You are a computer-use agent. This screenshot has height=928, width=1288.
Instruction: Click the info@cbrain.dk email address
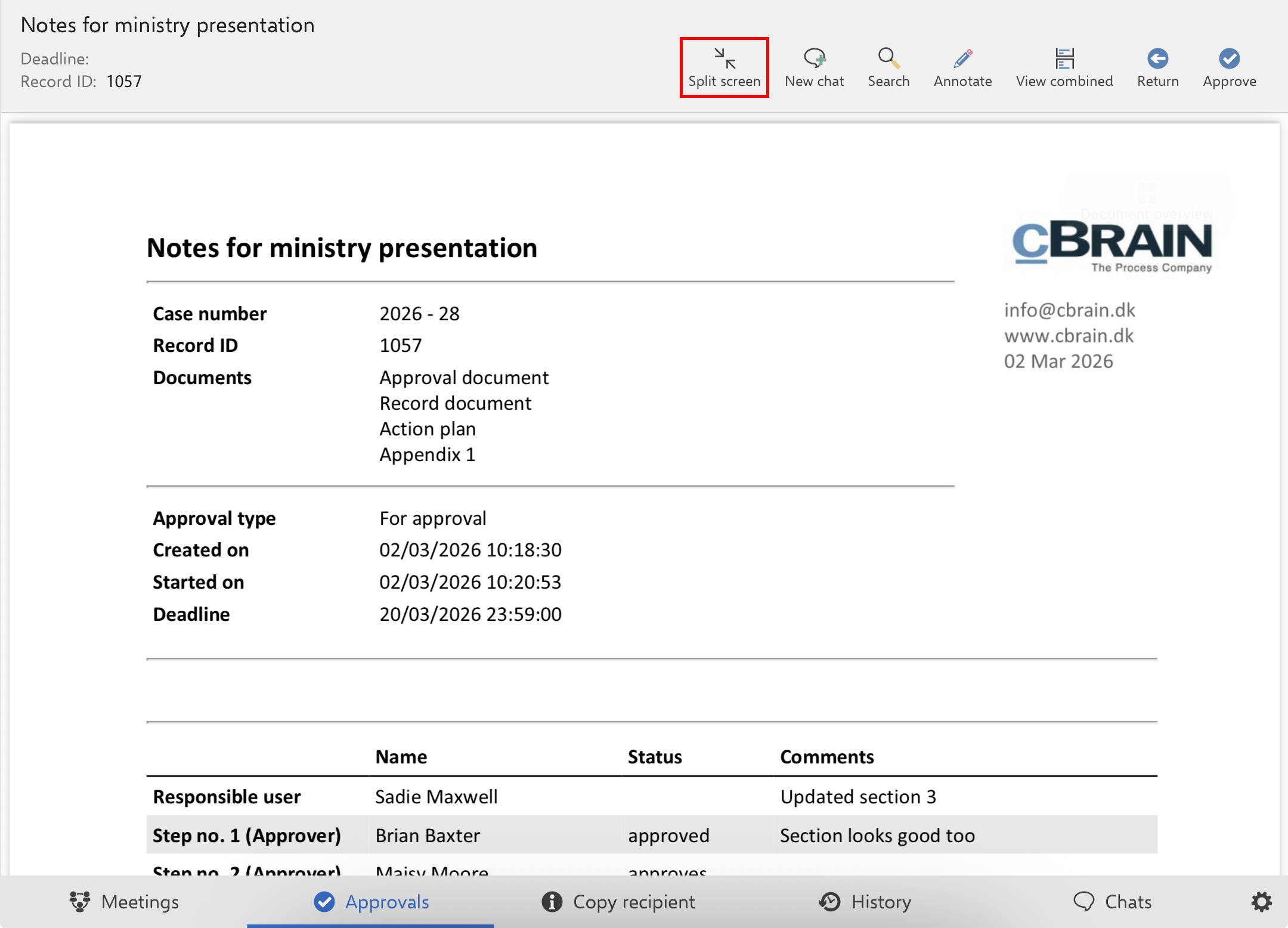click(1069, 310)
